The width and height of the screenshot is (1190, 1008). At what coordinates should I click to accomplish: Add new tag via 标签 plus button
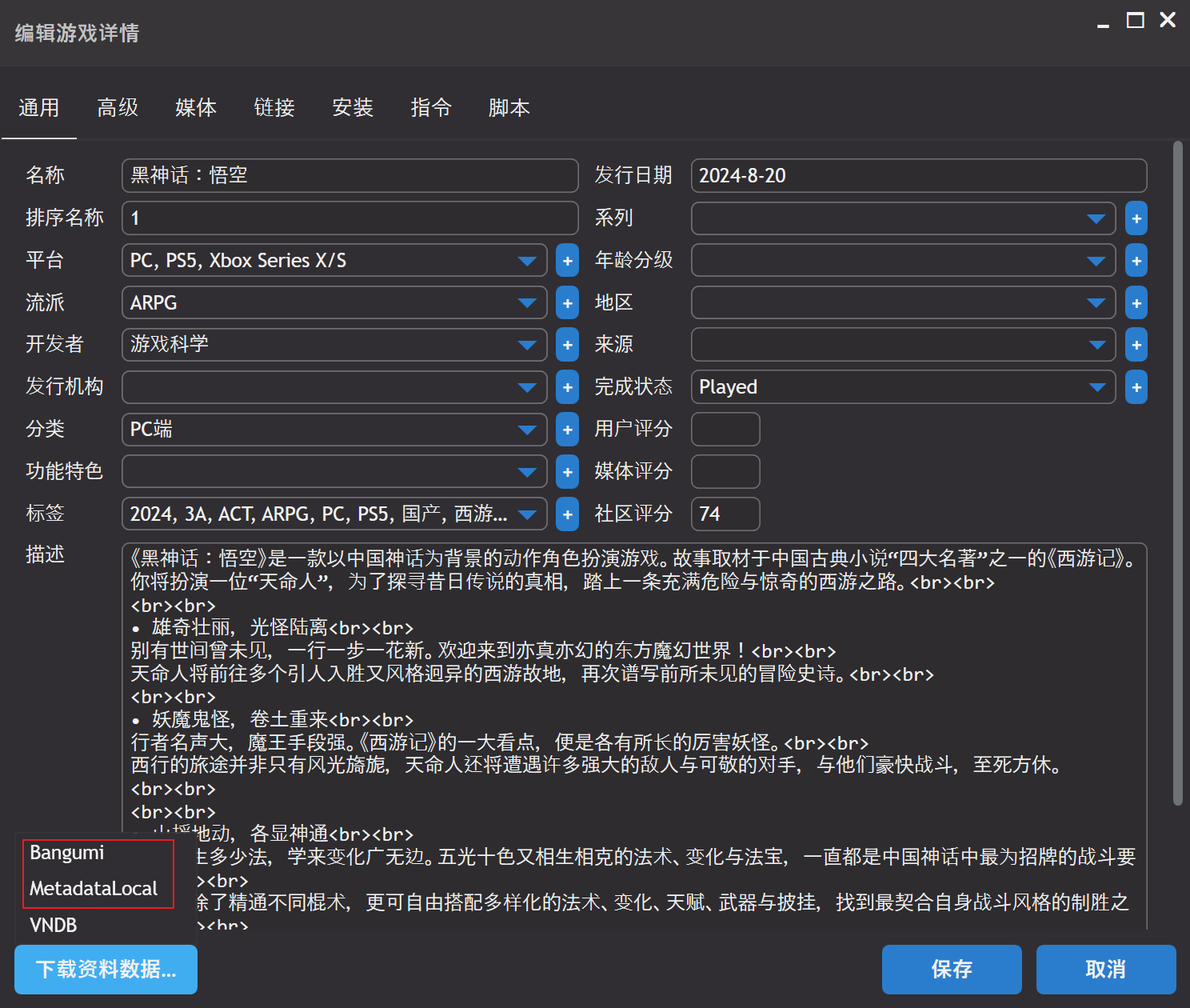coord(567,514)
